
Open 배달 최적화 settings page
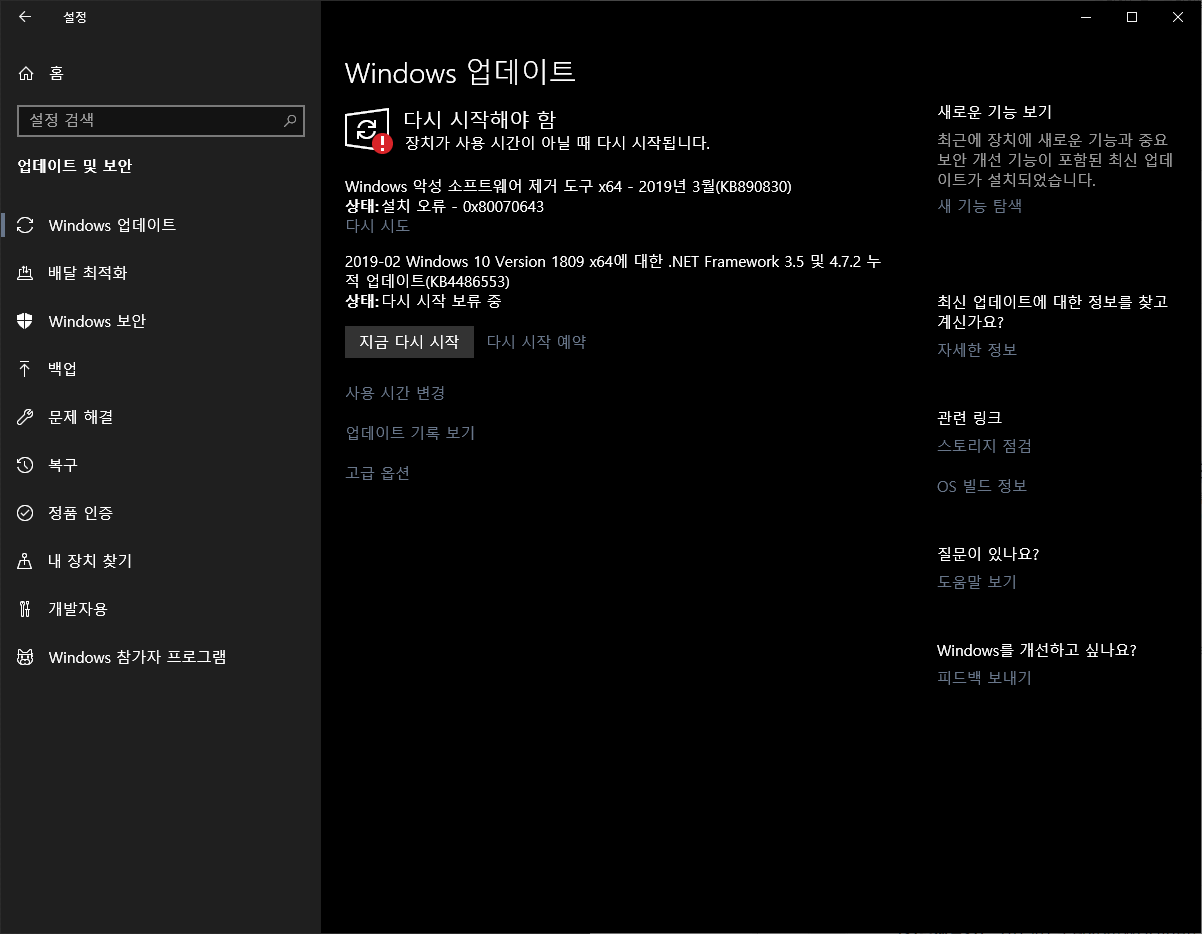[x=160, y=273]
